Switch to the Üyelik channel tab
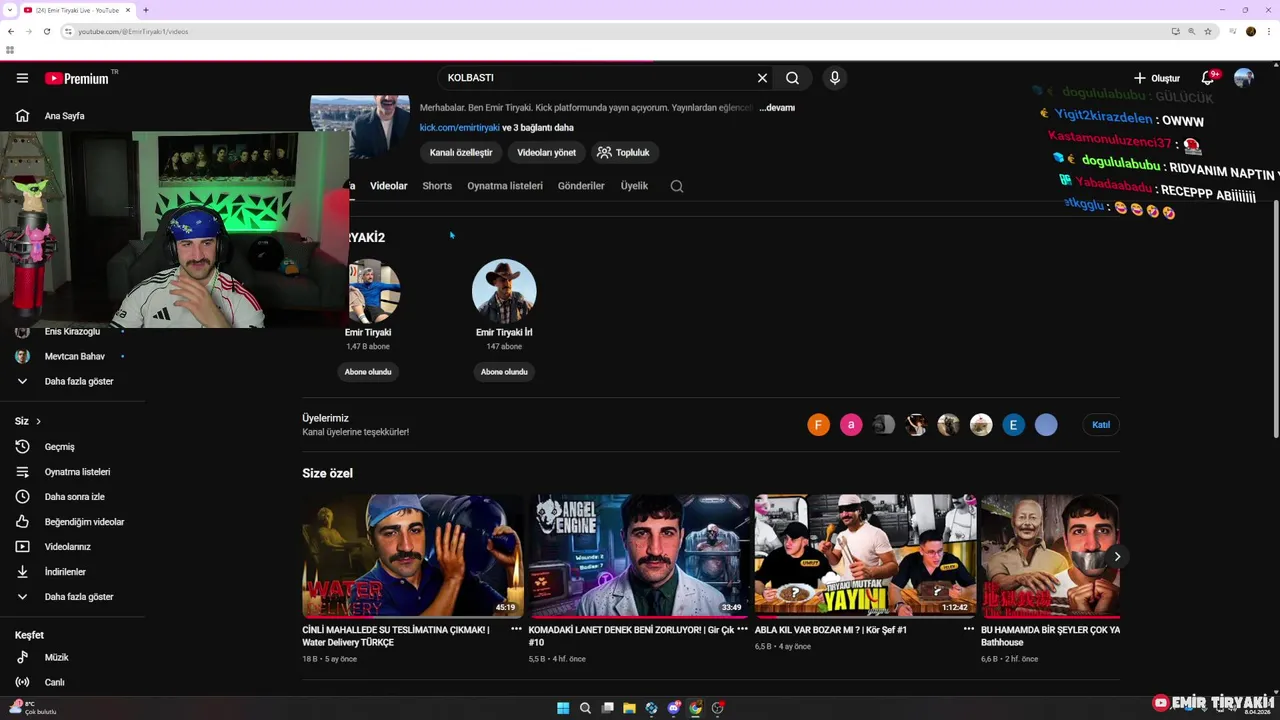The height and width of the screenshot is (720, 1280). pos(634,186)
